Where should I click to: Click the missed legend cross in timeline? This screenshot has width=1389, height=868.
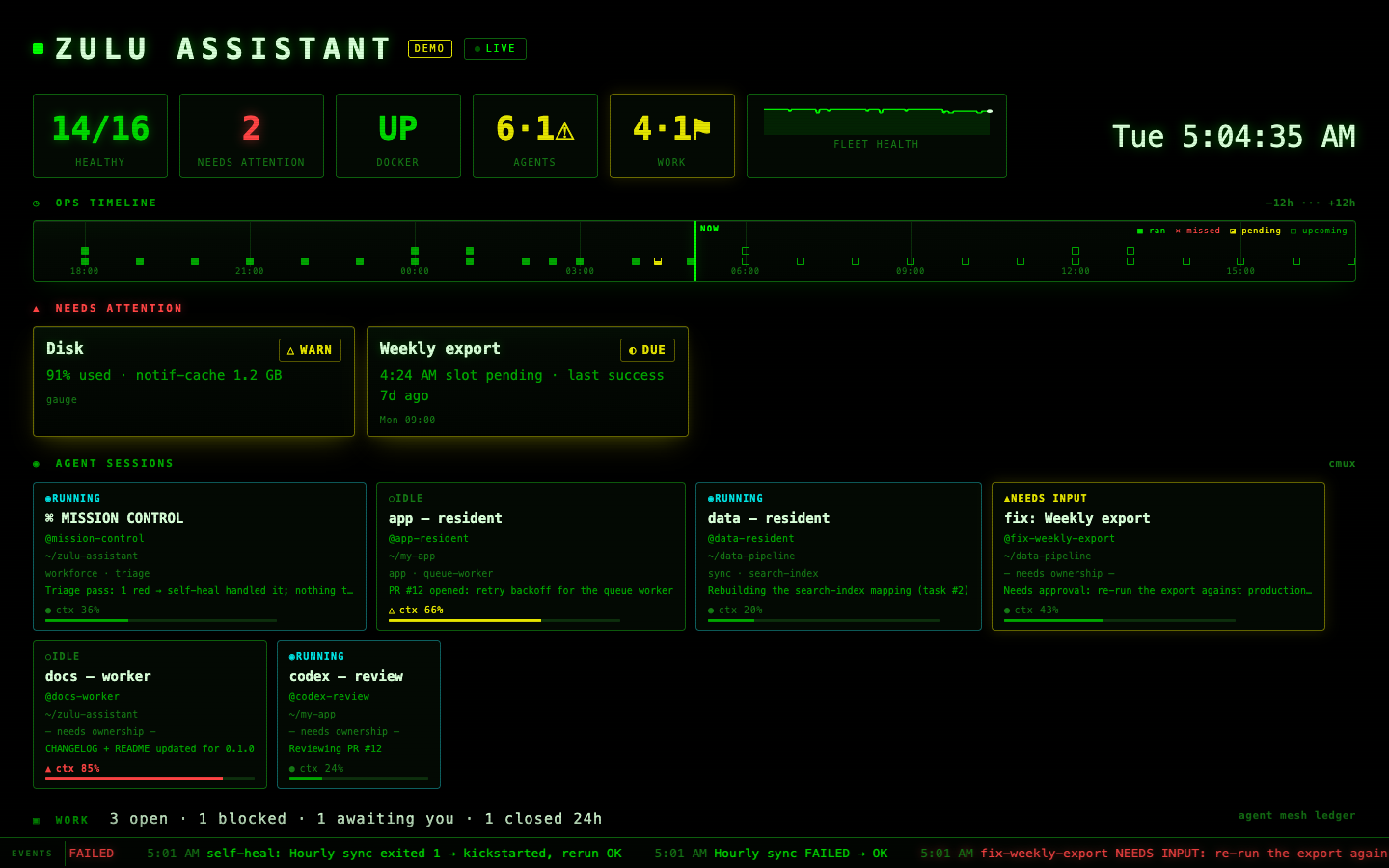pyautogui.click(x=1178, y=231)
